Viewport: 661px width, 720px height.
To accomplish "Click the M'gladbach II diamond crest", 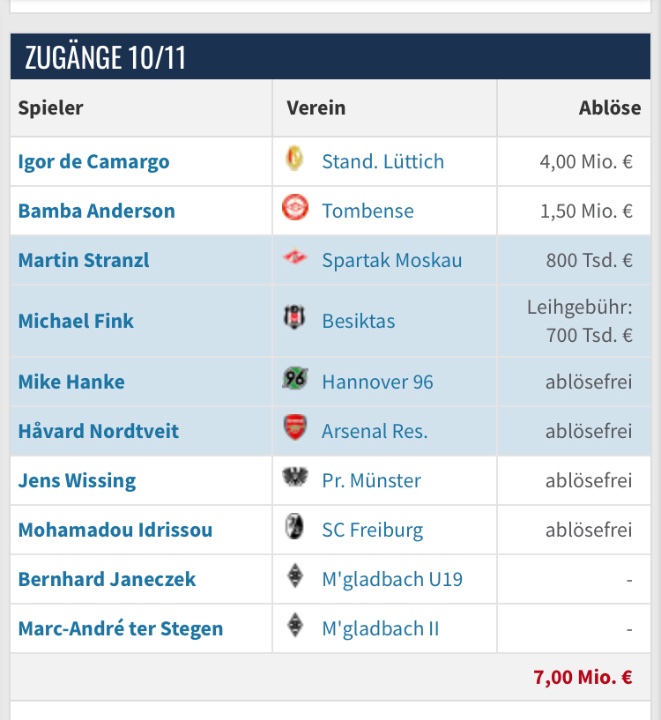I will coord(294,628).
